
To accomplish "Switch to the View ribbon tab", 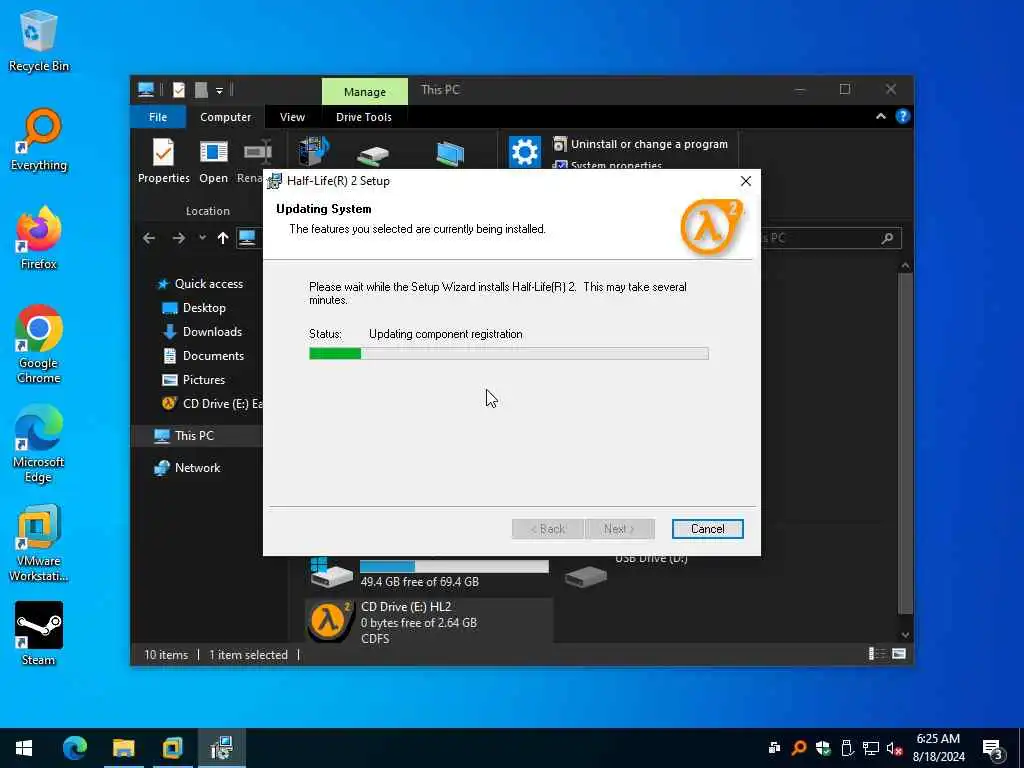I will tap(292, 117).
